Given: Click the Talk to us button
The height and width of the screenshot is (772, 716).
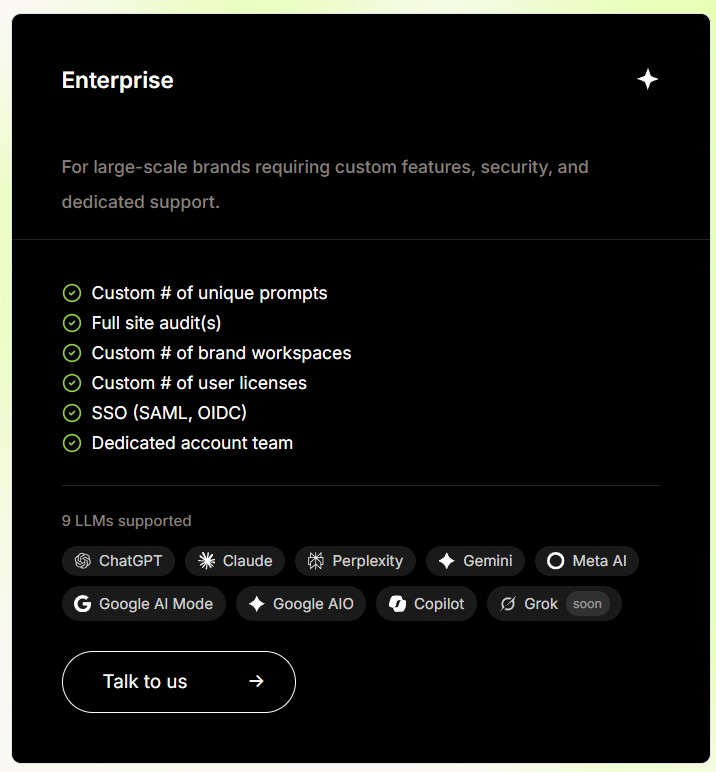Looking at the screenshot, I should (x=179, y=682).
